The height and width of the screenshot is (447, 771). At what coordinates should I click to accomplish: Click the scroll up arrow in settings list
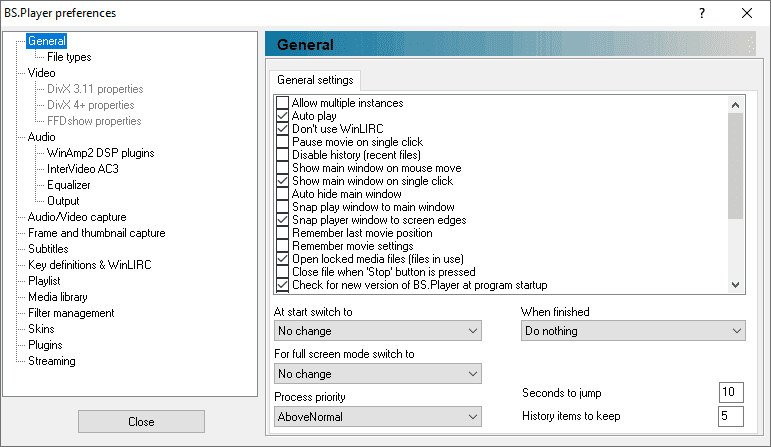736,105
